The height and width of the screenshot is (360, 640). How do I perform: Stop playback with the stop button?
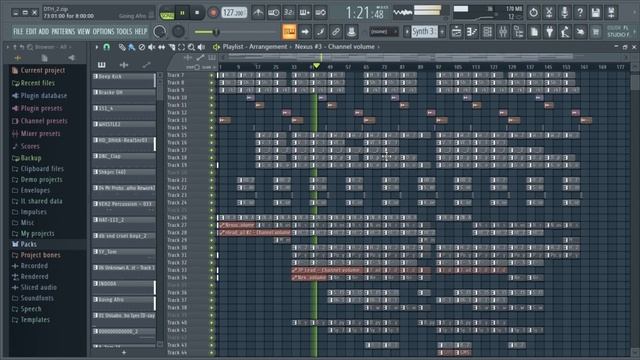coord(197,13)
